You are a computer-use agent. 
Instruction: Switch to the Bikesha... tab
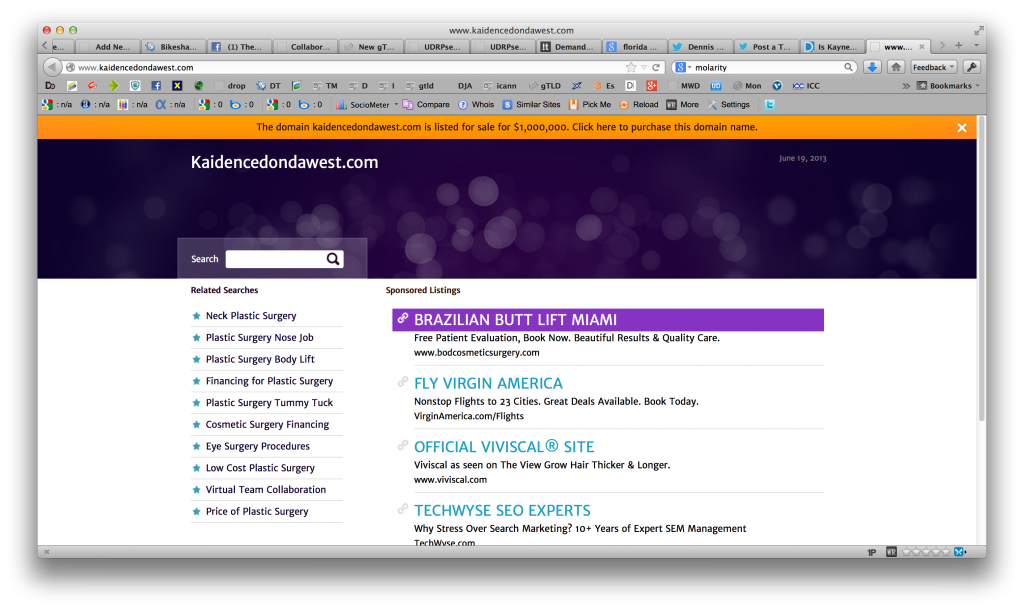(172, 46)
